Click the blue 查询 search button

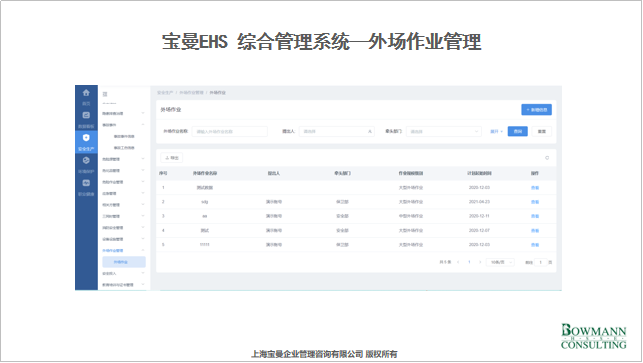(x=518, y=131)
